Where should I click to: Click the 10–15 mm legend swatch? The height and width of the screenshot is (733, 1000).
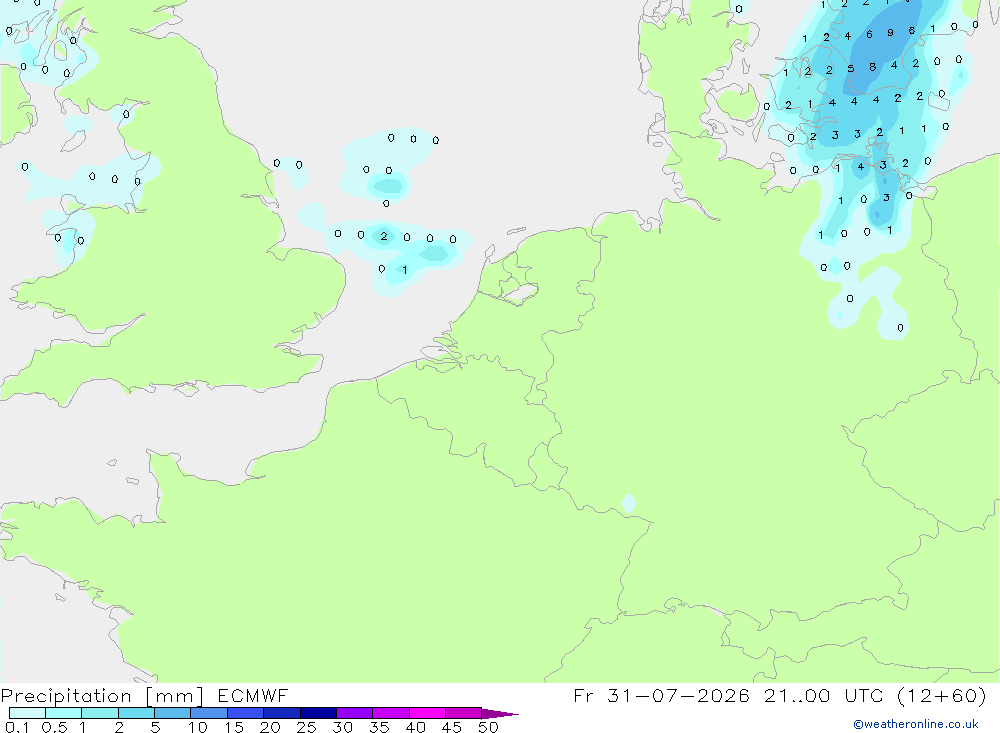pyautogui.click(x=209, y=713)
